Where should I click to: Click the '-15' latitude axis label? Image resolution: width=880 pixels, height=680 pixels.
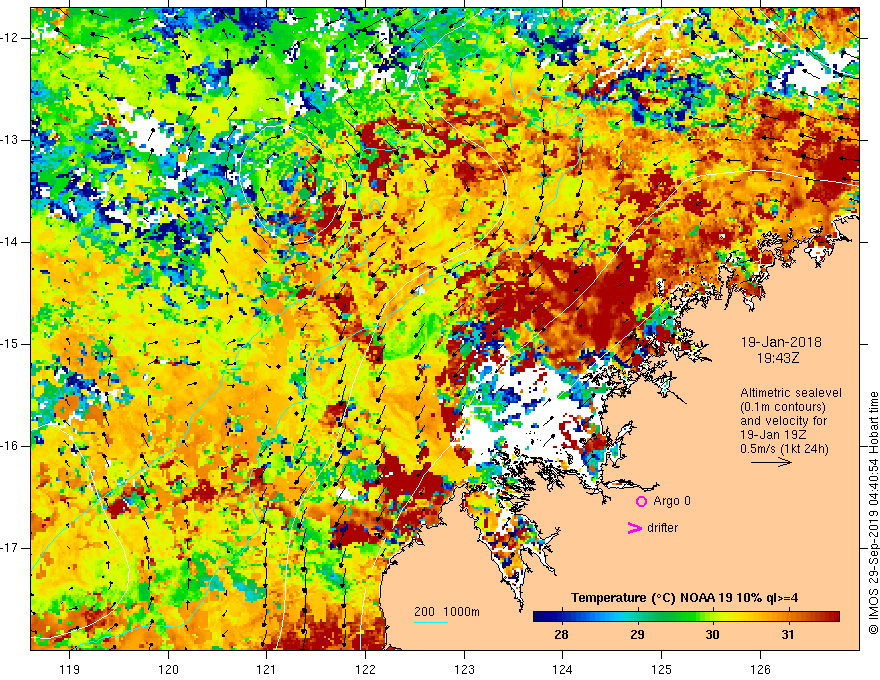(x=11, y=344)
